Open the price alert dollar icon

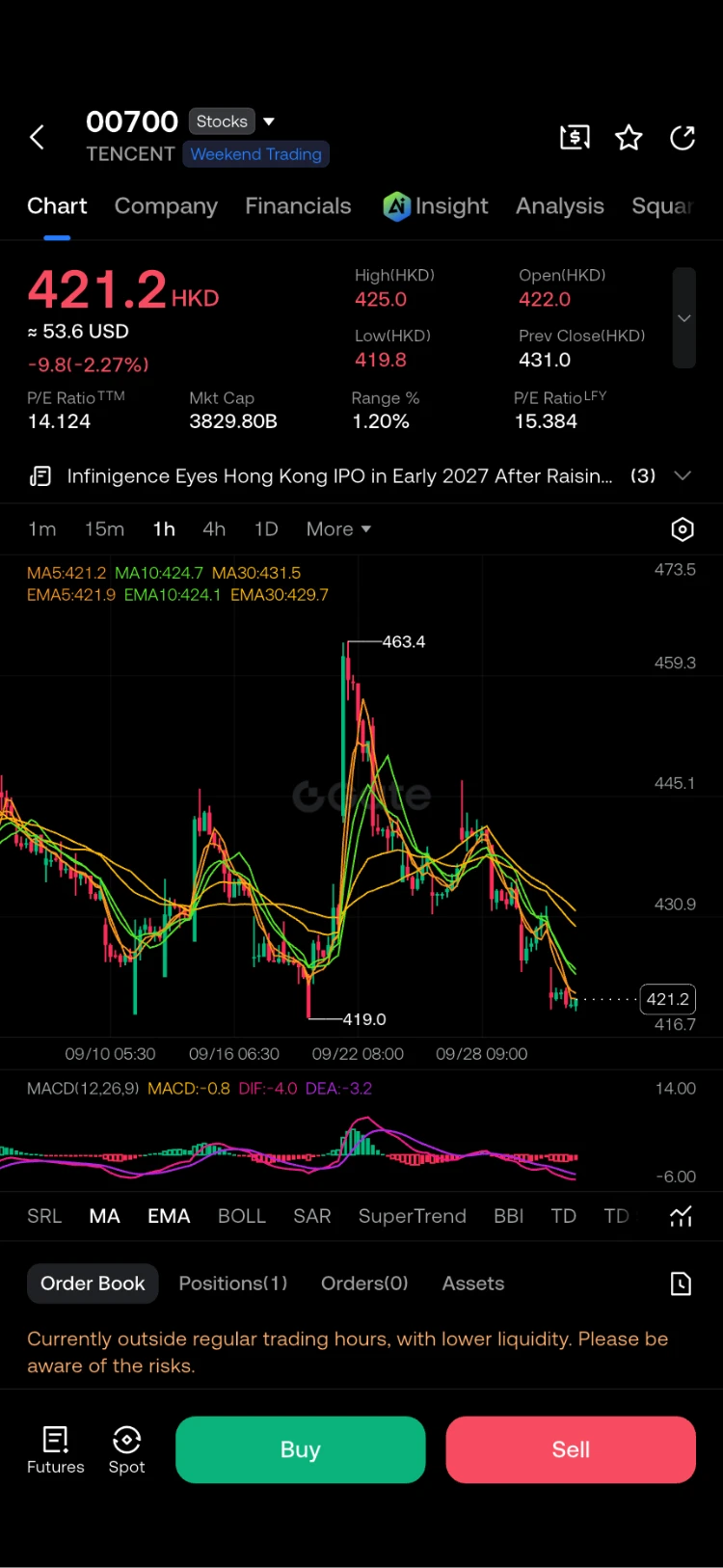[x=575, y=138]
